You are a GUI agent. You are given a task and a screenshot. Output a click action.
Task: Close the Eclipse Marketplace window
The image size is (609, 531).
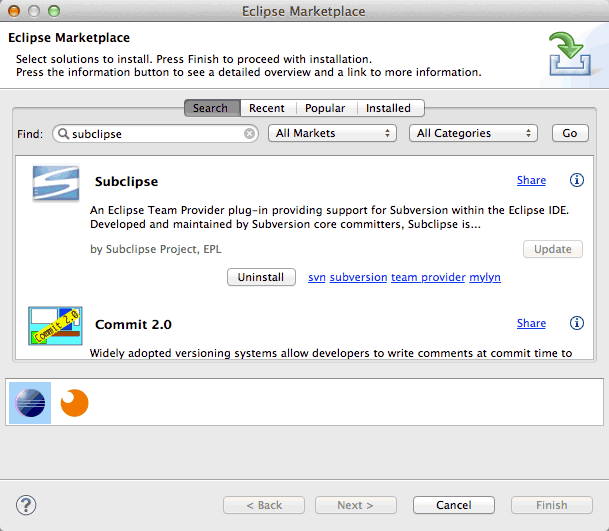[x=14, y=11]
